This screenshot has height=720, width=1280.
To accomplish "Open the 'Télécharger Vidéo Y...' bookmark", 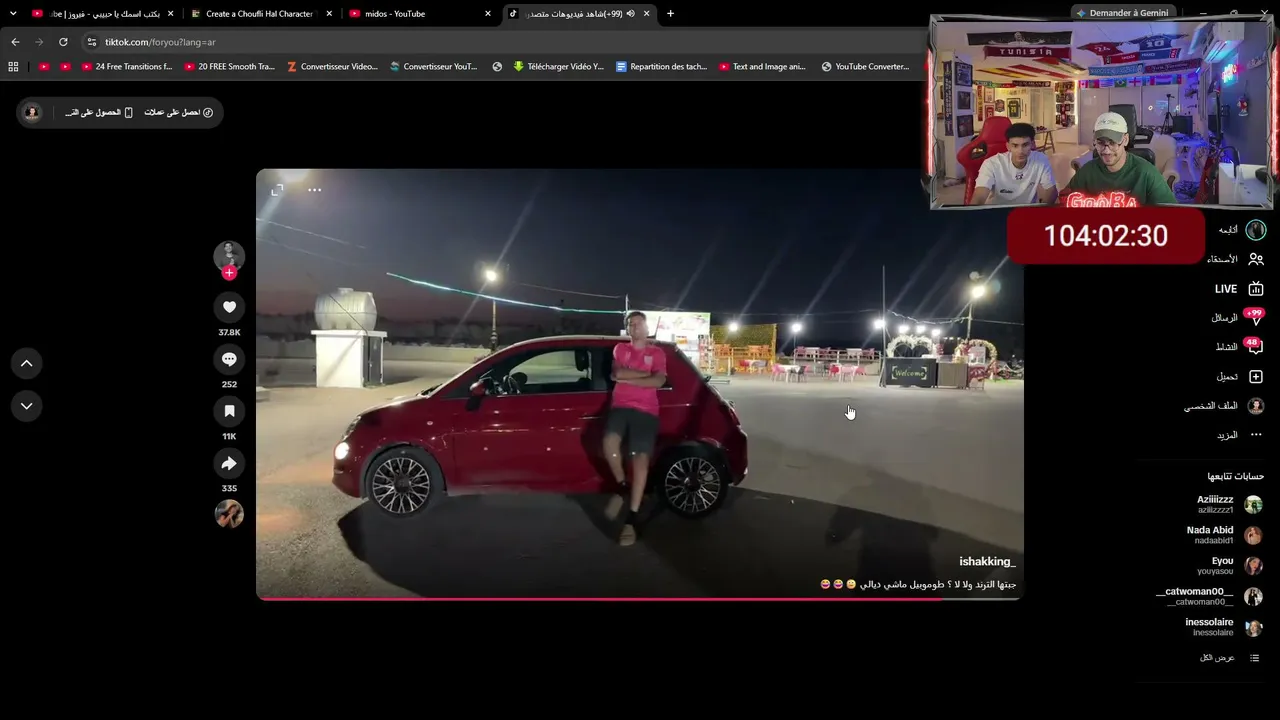I will click(x=558, y=67).
